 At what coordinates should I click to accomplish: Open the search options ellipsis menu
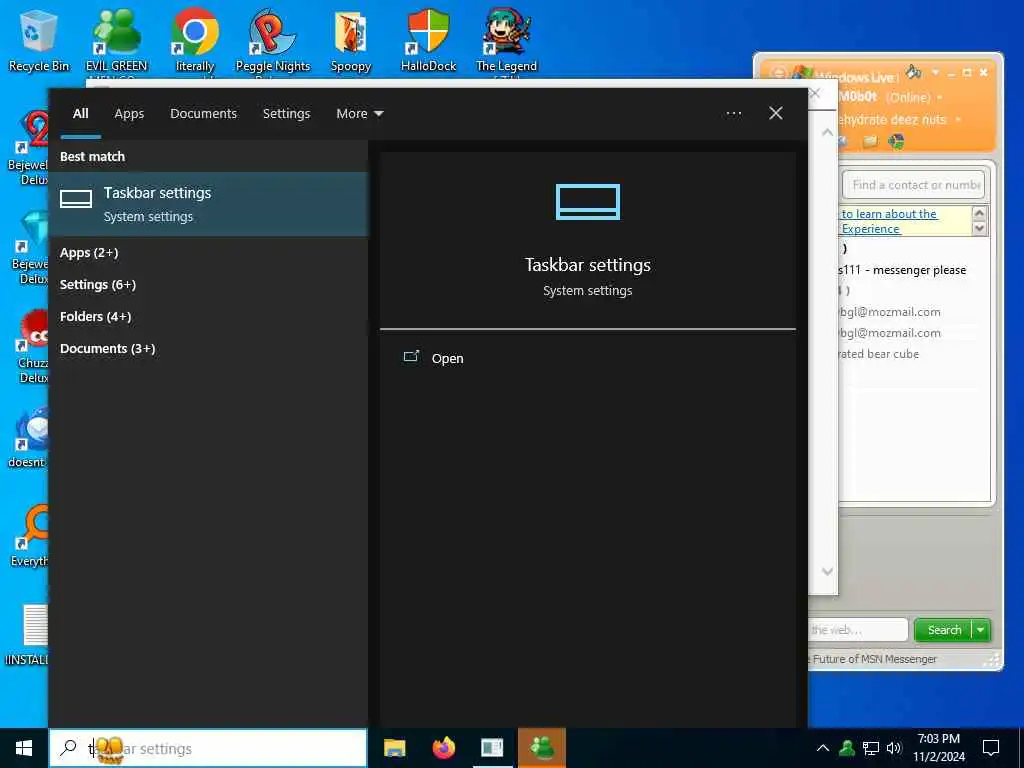pyautogui.click(x=733, y=114)
